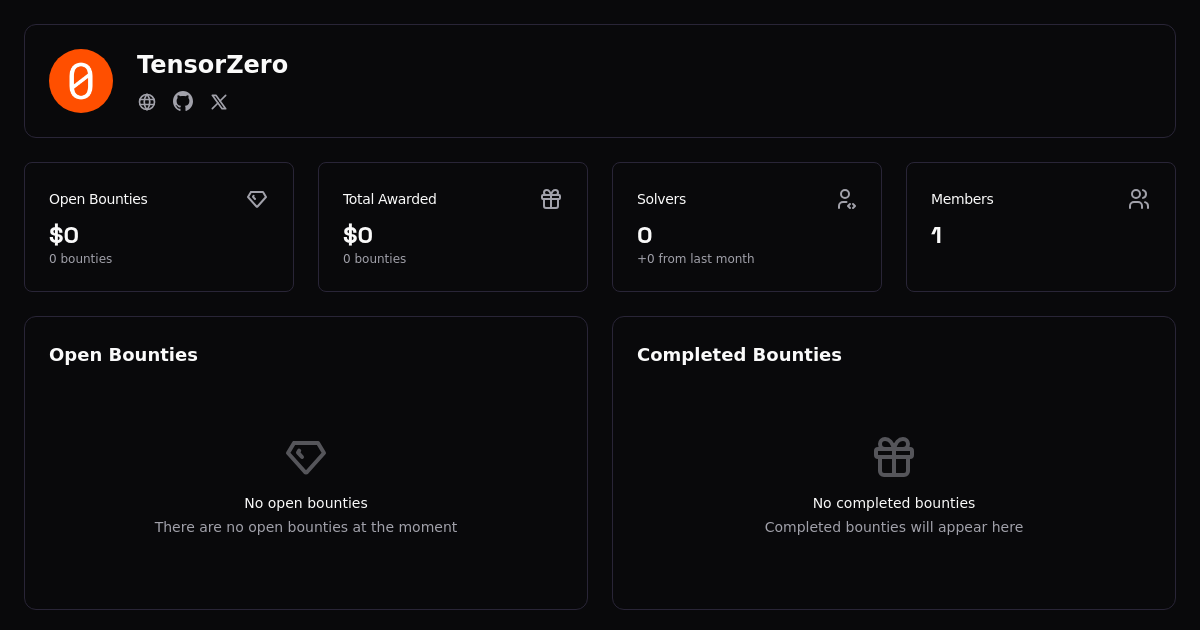Click the Members count value
This screenshot has height=630, width=1200.
[936, 236]
